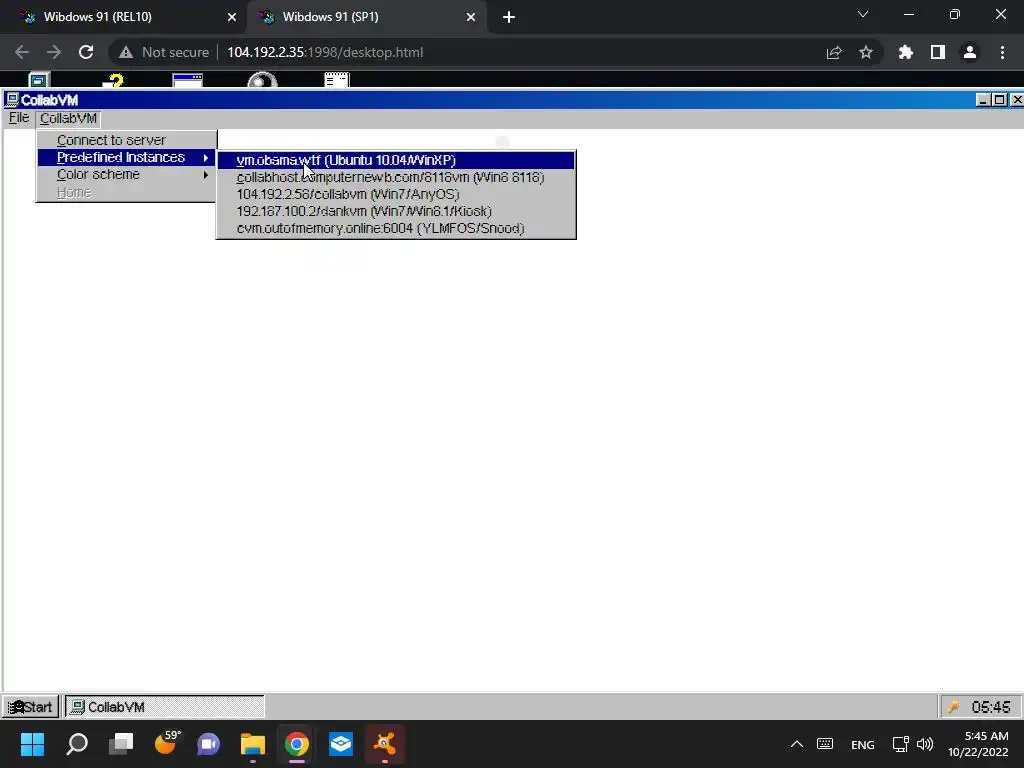1024x768 pixels.
Task: Open Chrome tab search dropdown
Action: point(863,14)
